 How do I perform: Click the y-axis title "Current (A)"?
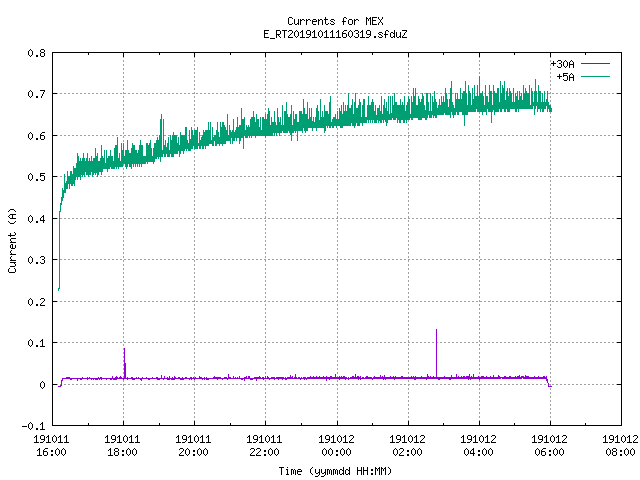[12, 240]
